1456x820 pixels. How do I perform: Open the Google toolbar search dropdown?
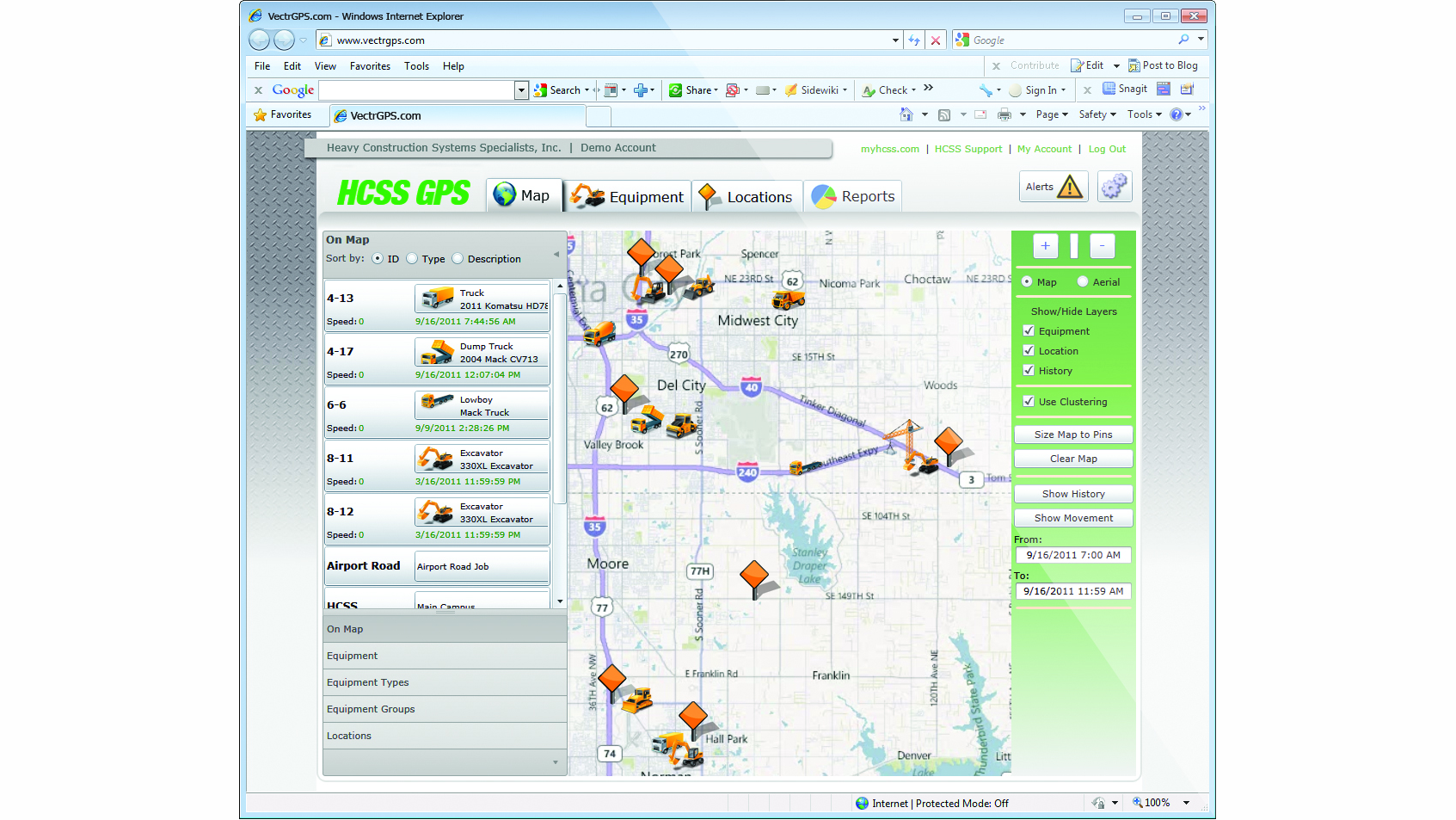521,90
